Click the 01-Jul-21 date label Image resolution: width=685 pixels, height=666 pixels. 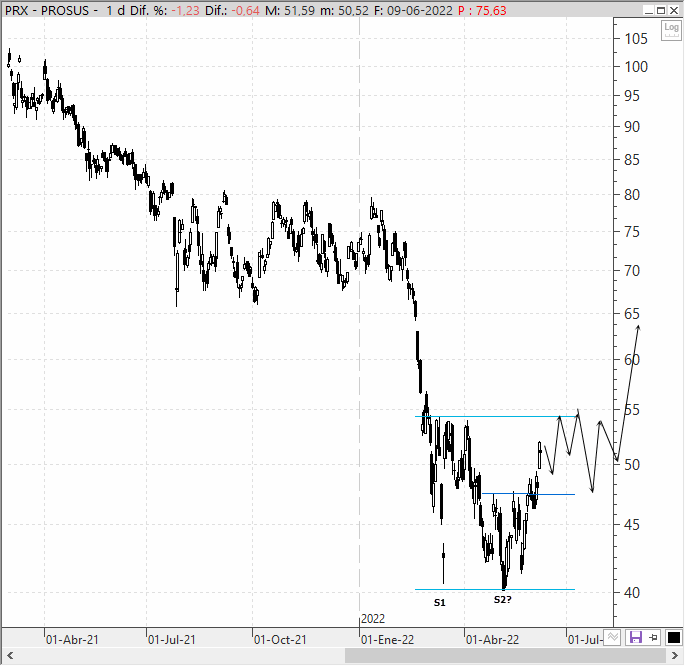point(172,640)
